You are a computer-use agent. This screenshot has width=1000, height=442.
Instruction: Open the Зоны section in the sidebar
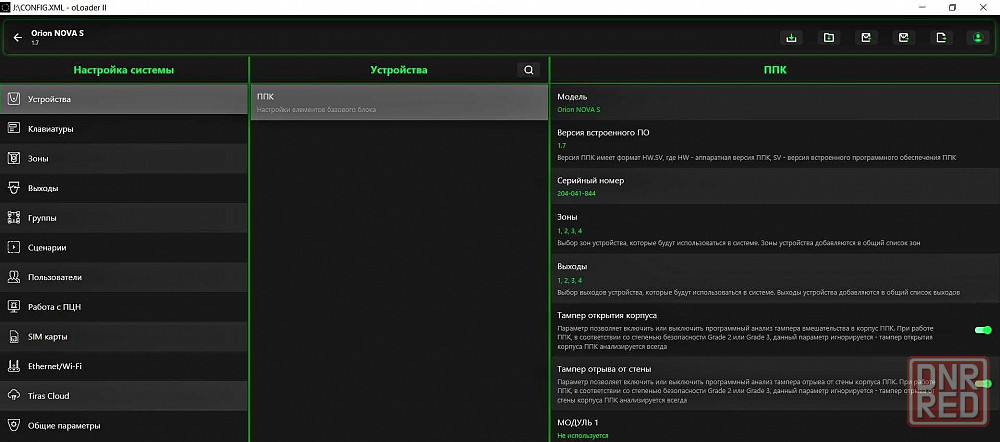124,158
